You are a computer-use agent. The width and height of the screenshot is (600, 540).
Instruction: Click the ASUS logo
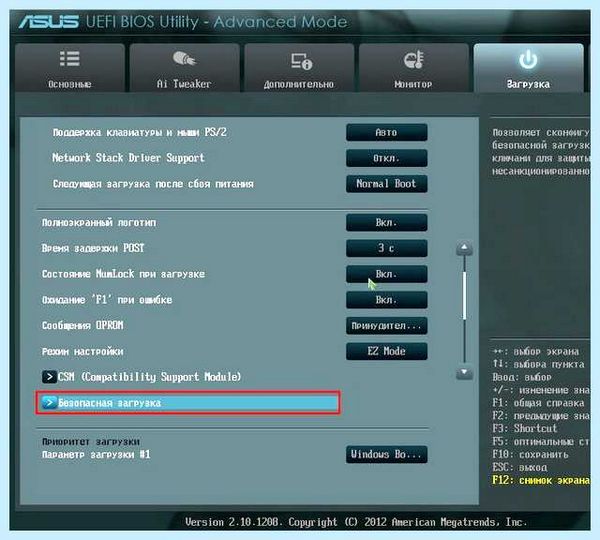pos(49,22)
